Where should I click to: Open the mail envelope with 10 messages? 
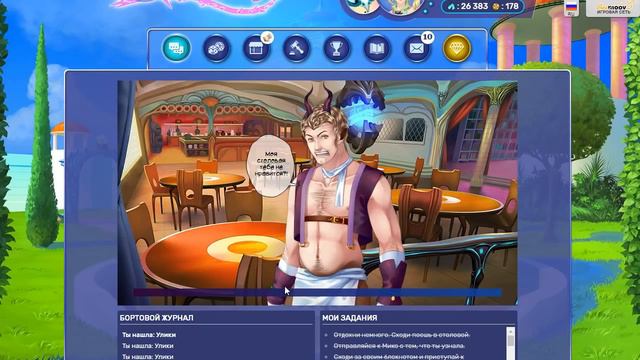(417, 49)
